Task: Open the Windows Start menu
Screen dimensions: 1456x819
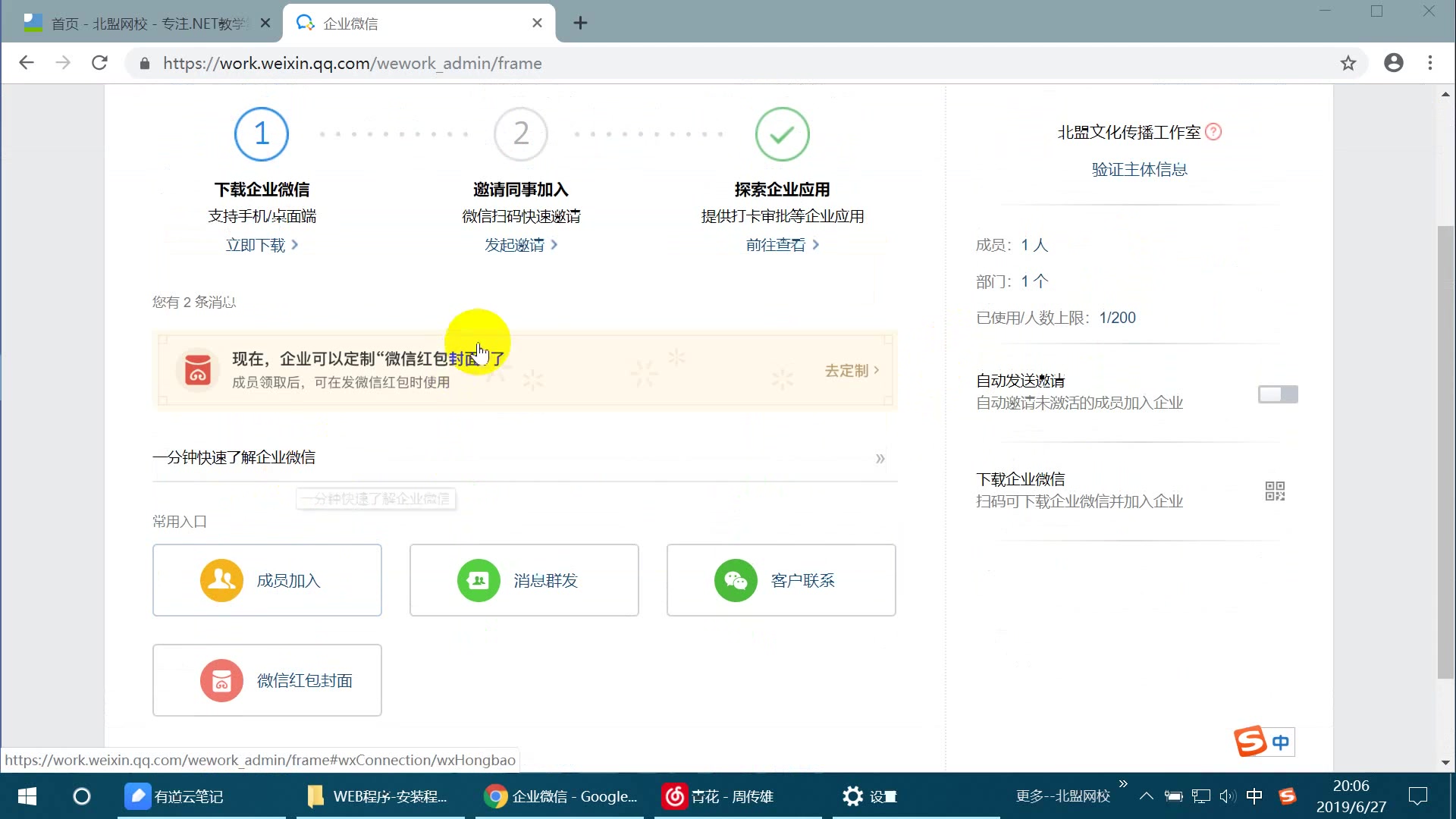Action: [x=27, y=796]
